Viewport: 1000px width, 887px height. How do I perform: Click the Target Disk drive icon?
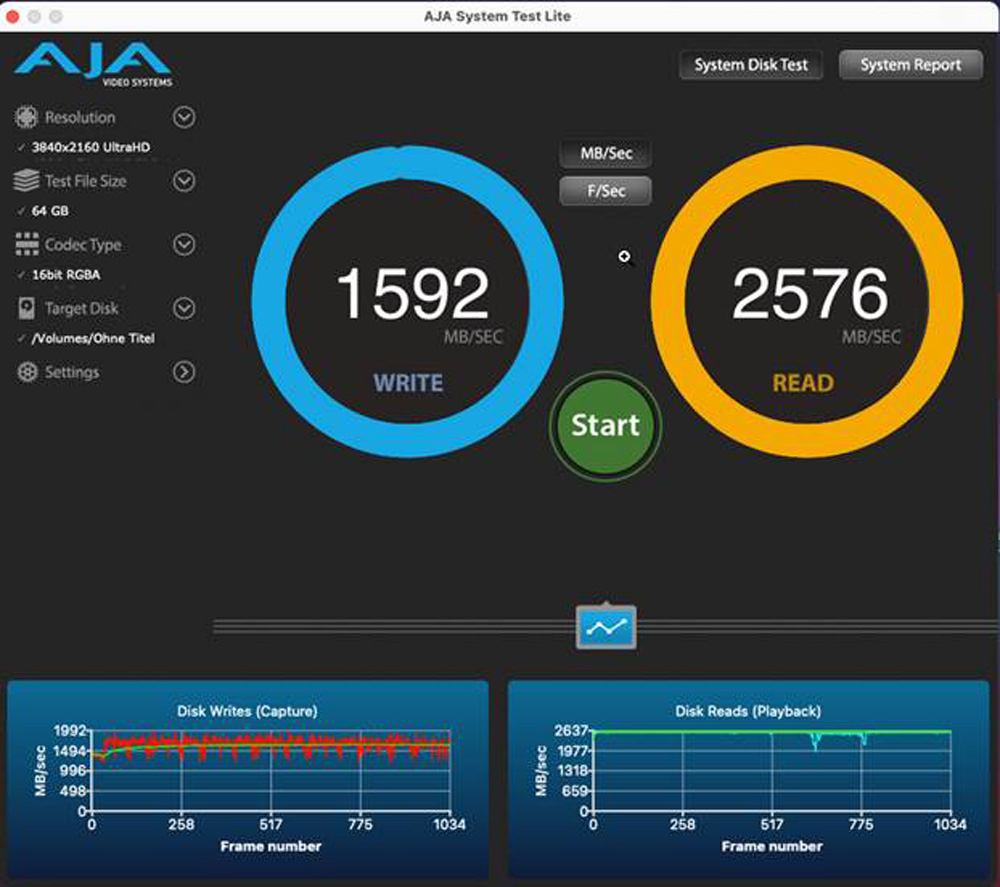coord(26,308)
